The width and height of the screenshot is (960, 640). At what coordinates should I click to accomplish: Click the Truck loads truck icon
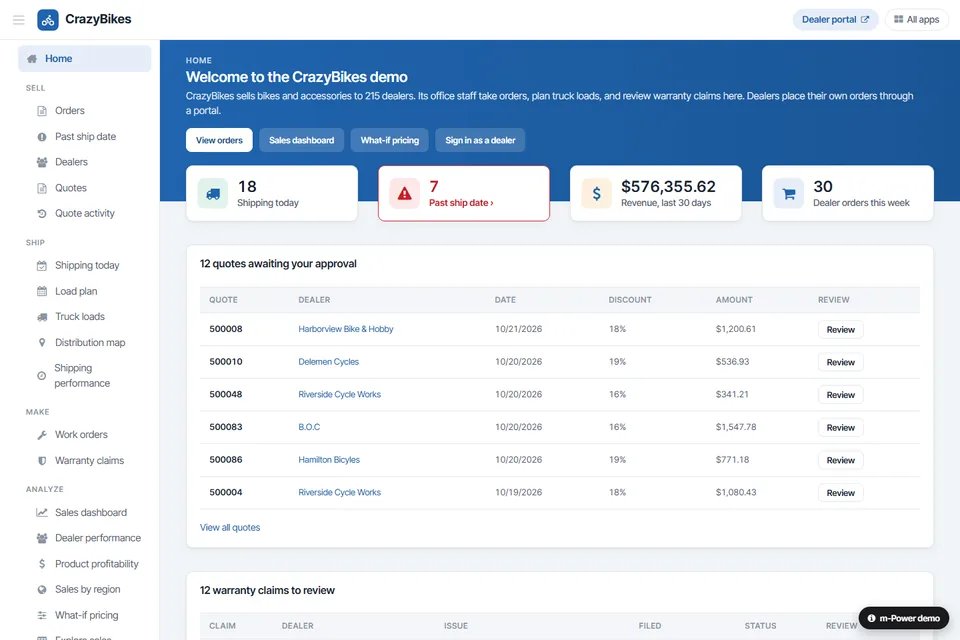coord(42,317)
